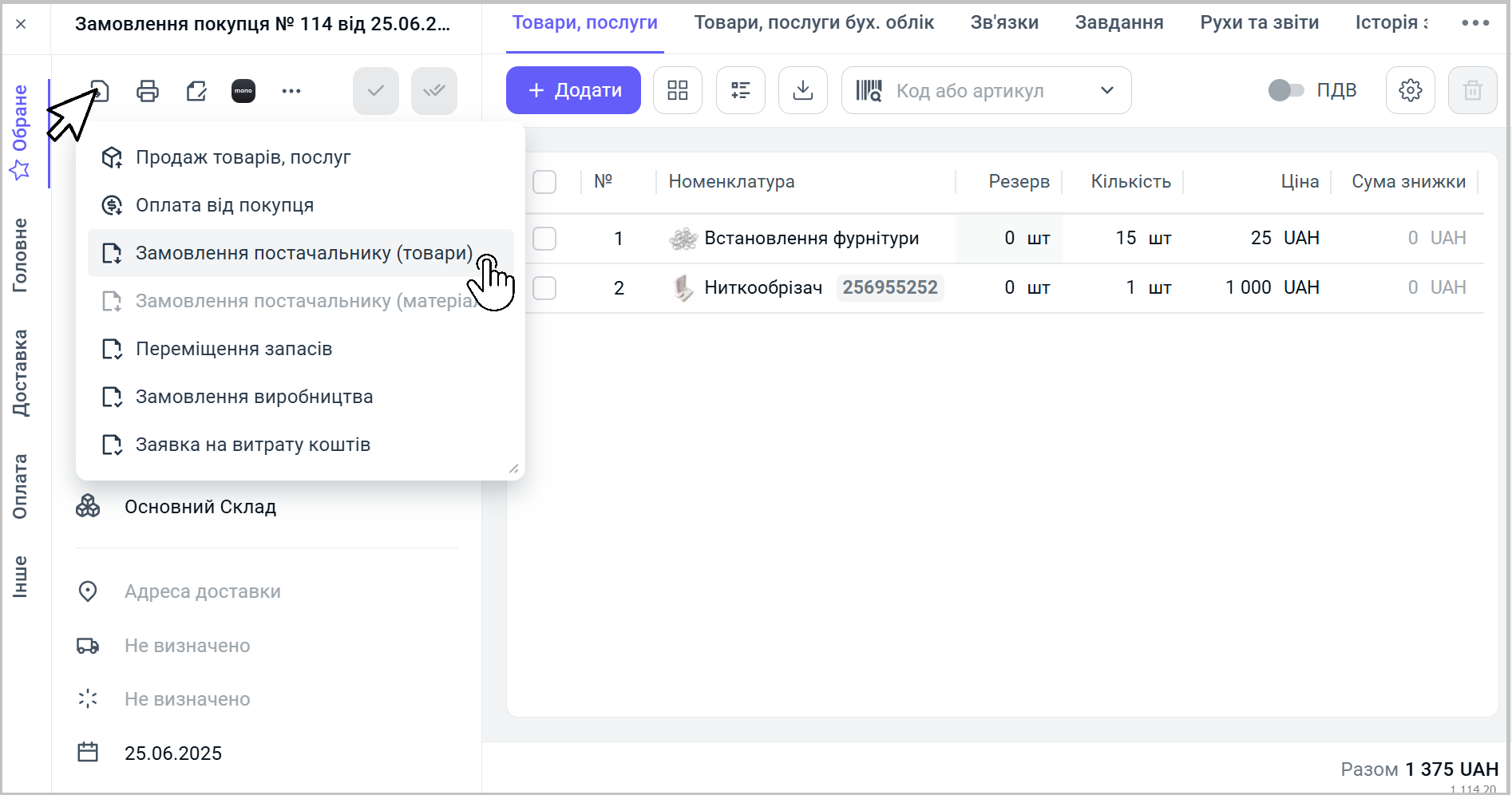Check the box for Встановлення фурнітури row
This screenshot has height=795, width=1512.
tap(544, 239)
